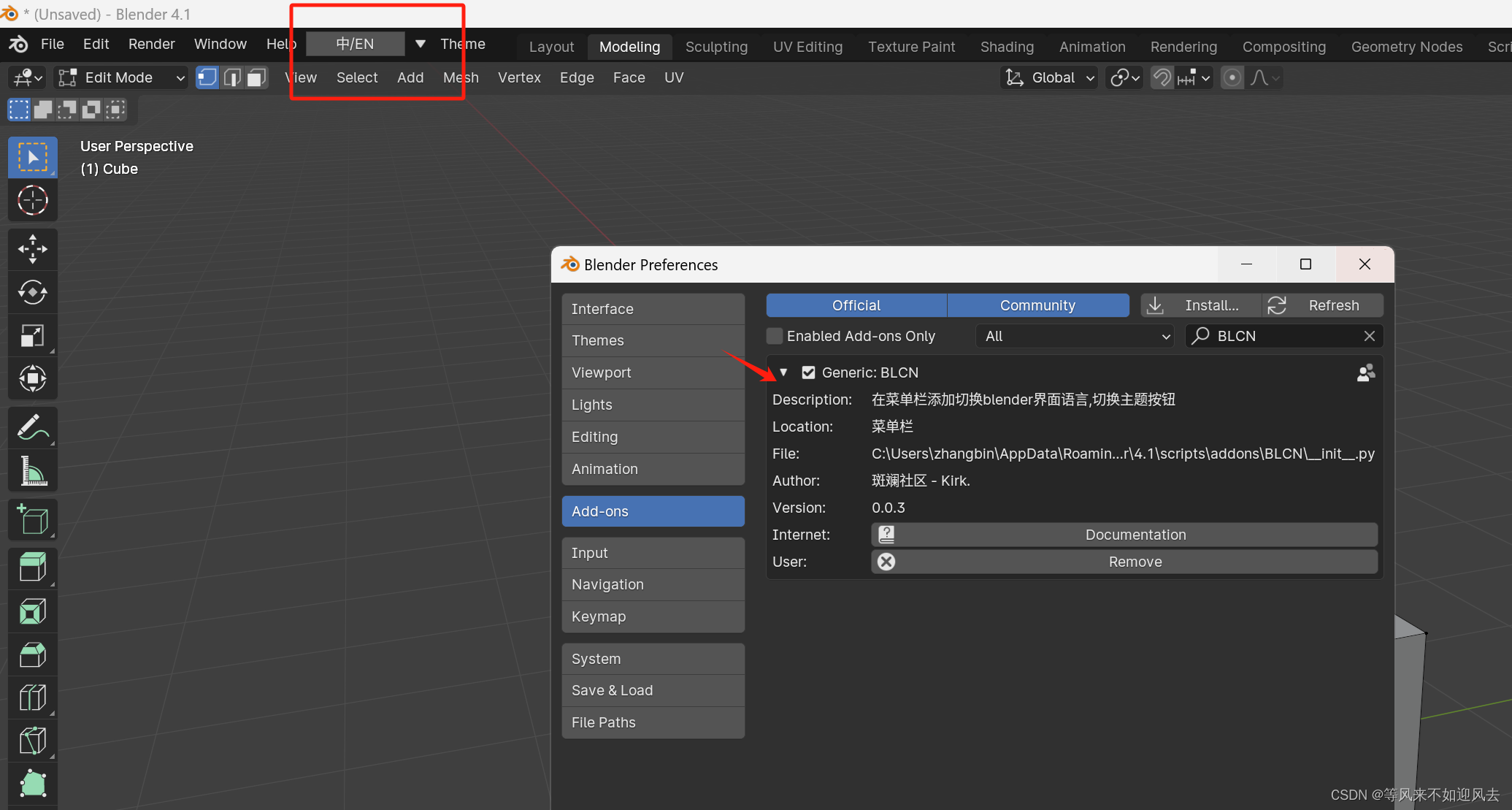The height and width of the screenshot is (810, 1512).
Task: Click Remove to uninstall BLCN
Action: [x=1124, y=562]
